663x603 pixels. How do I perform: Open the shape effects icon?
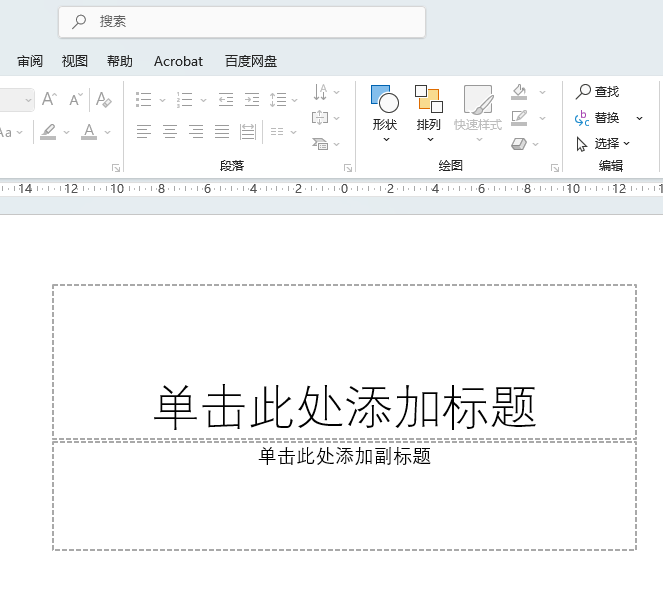click(519, 144)
